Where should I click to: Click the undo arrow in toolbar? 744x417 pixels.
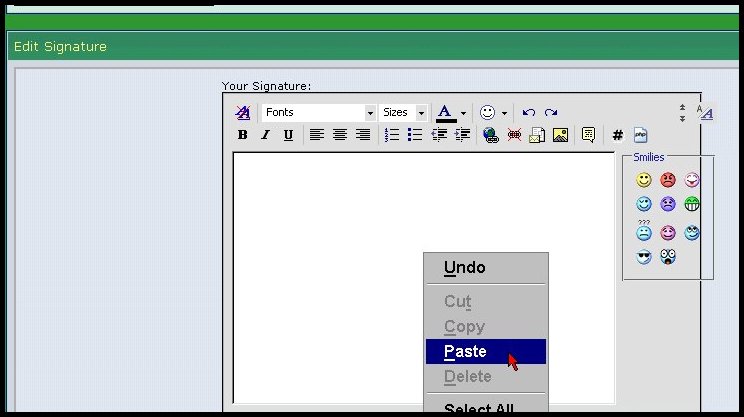(x=529, y=113)
